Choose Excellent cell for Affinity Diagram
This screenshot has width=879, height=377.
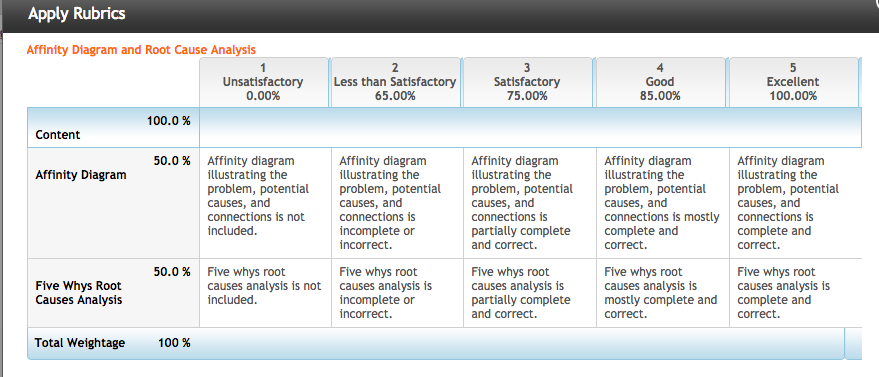click(x=795, y=203)
